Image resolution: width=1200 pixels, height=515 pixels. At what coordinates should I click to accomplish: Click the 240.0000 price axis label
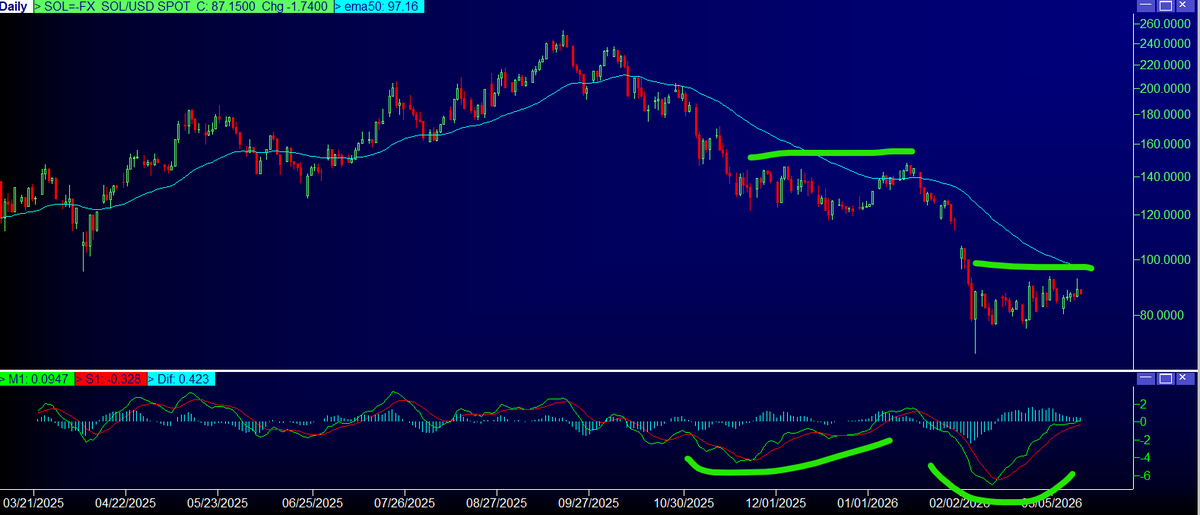tap(1166, 43)
